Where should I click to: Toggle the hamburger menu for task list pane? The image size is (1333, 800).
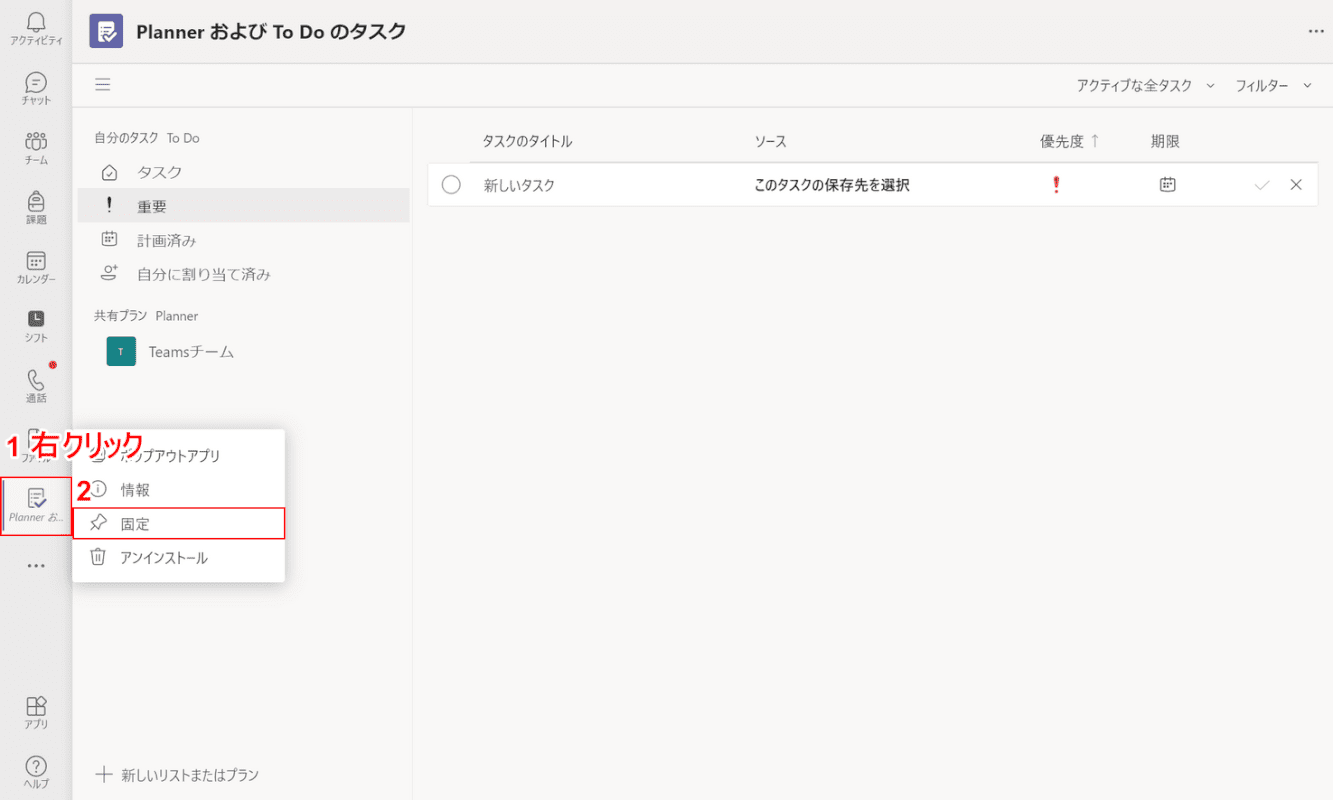[x=103, y=85]
